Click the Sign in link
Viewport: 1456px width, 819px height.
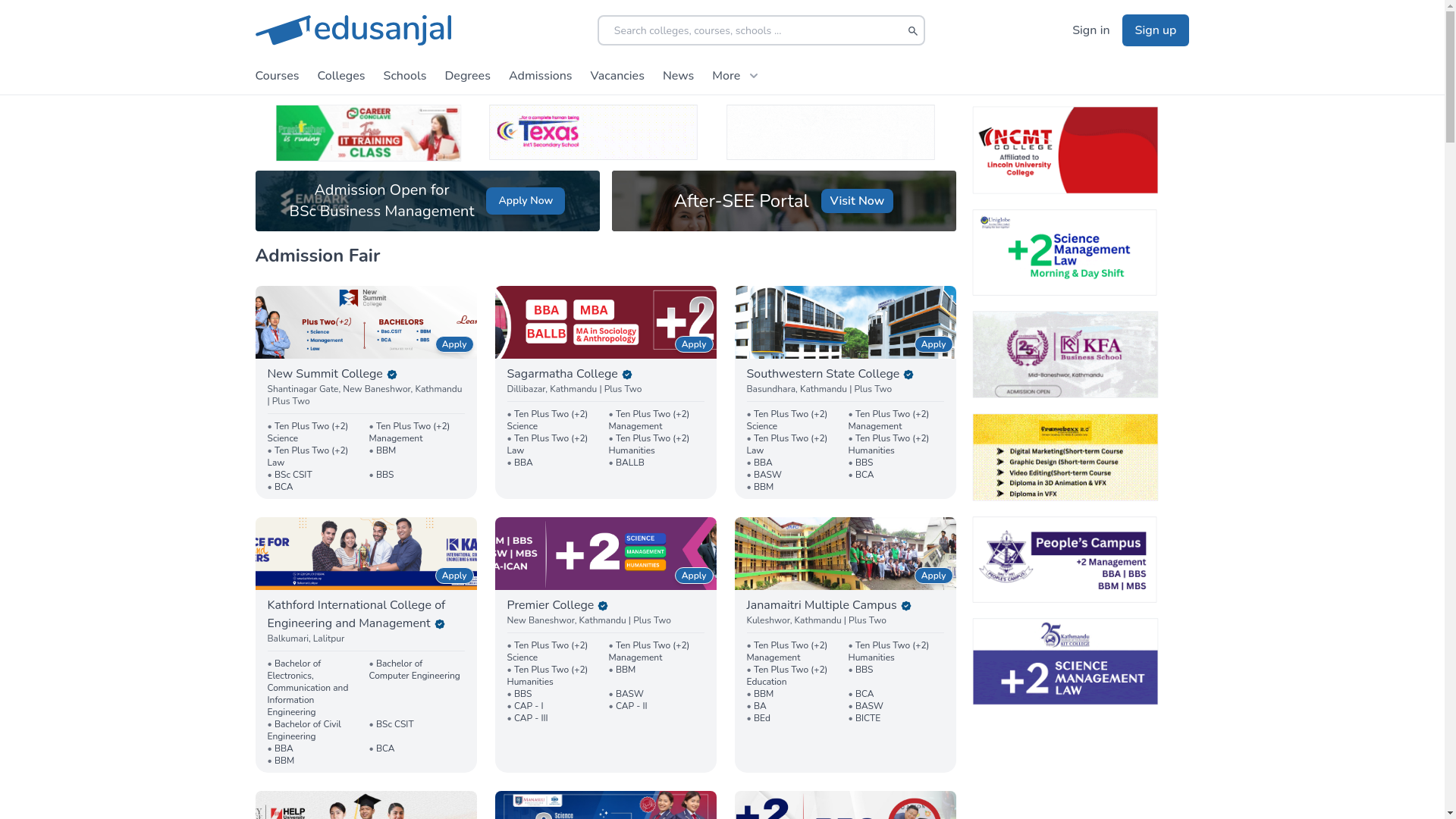[x=1090, y=30]
